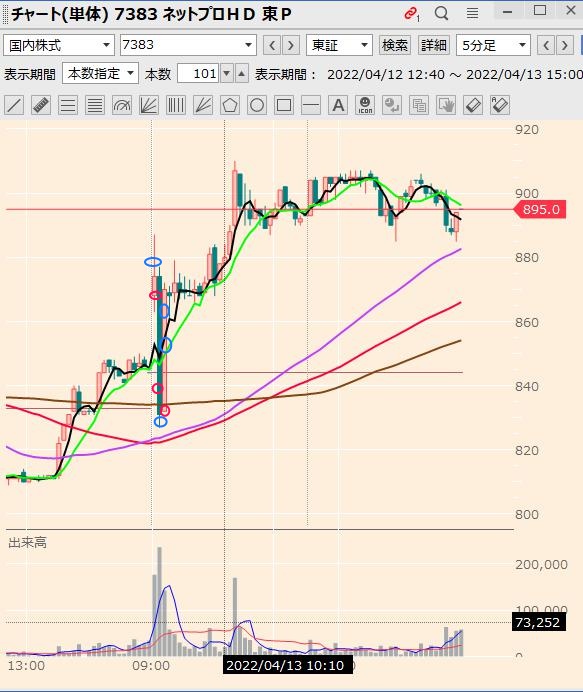Click the 出来高 volume panel label
Image resolution: width=583 pixels, height=692 pixels.
tap(27, 542)
